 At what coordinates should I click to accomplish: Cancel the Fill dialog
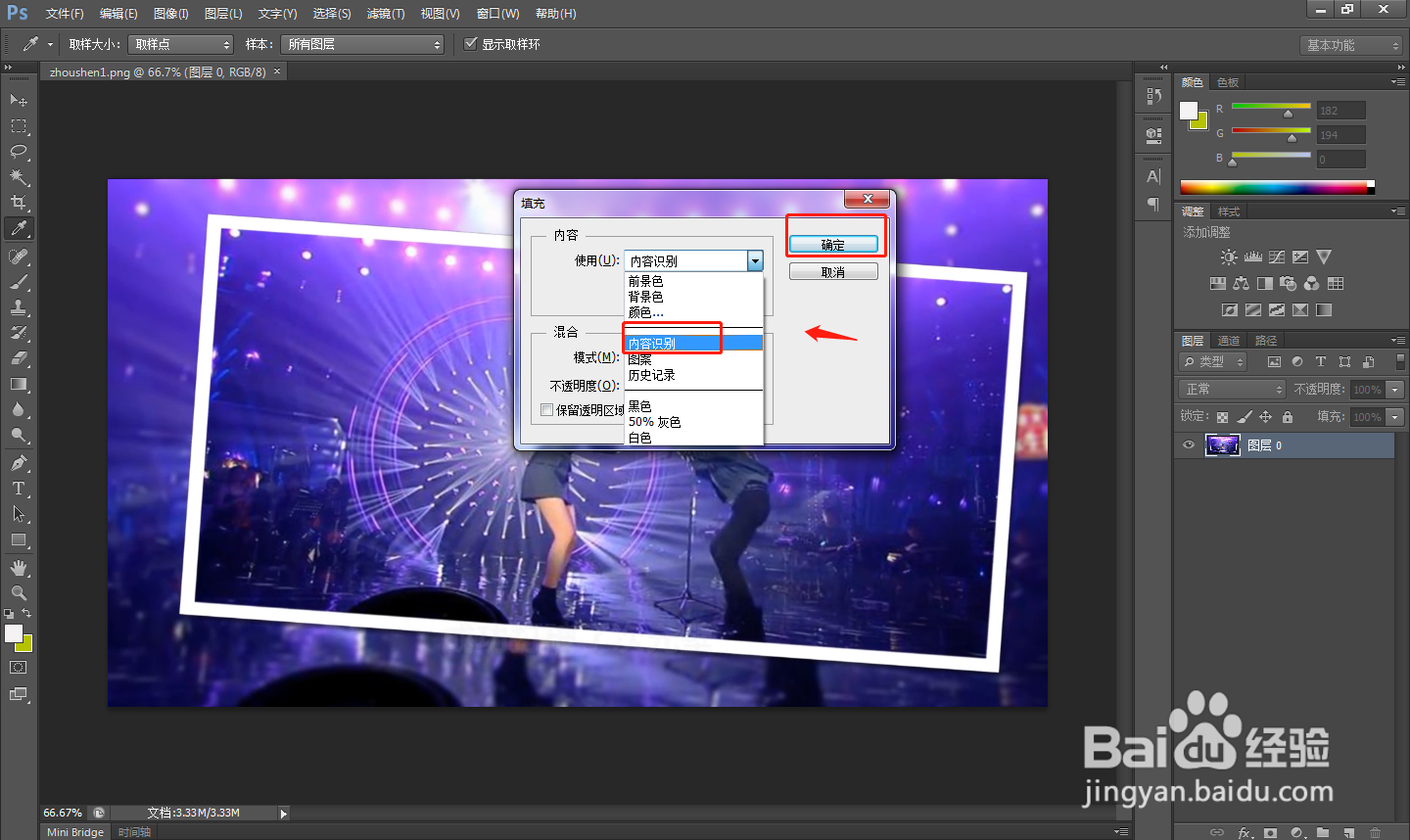(833, 272)
